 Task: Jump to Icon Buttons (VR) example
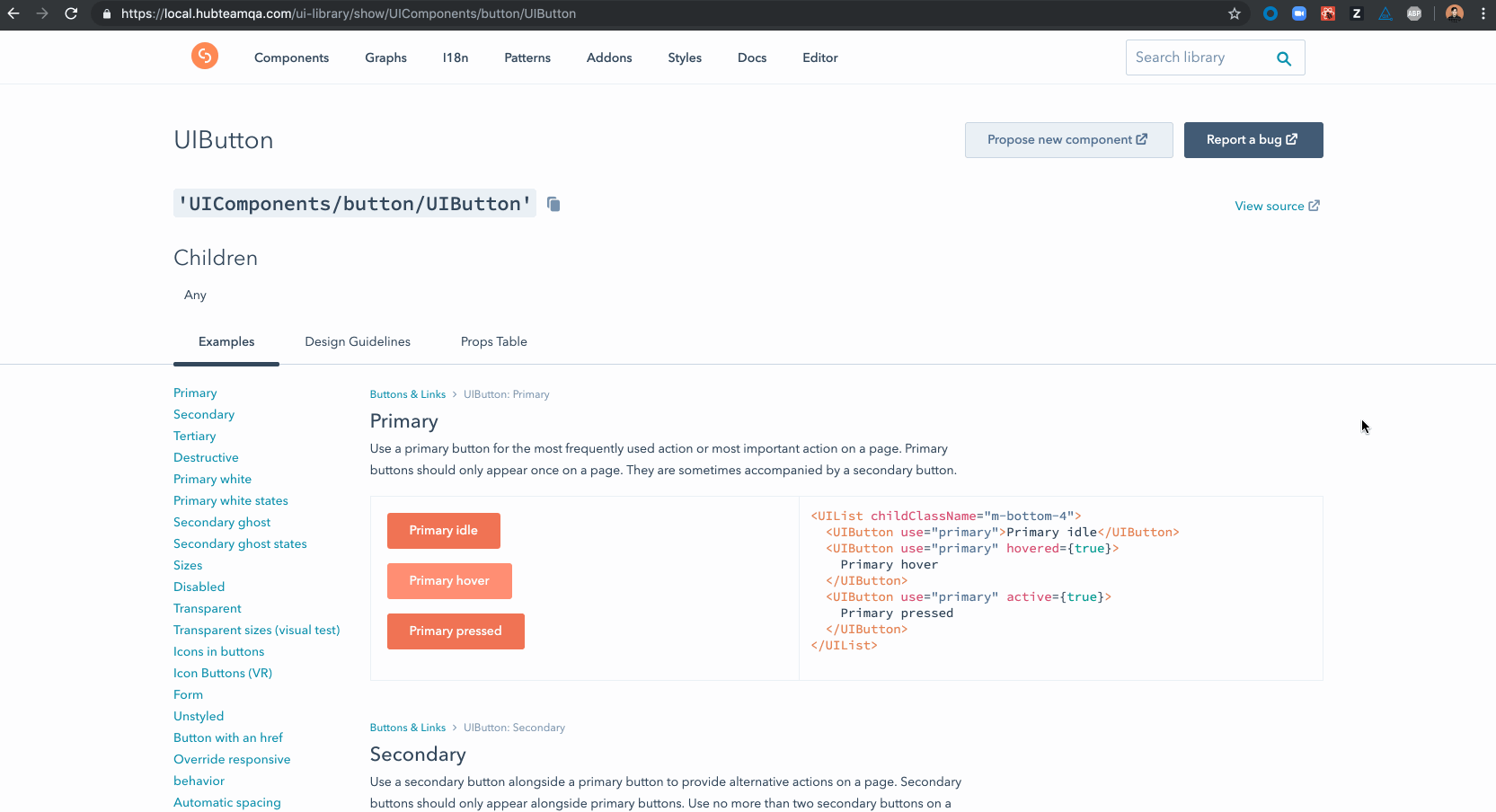click(223, 673)
